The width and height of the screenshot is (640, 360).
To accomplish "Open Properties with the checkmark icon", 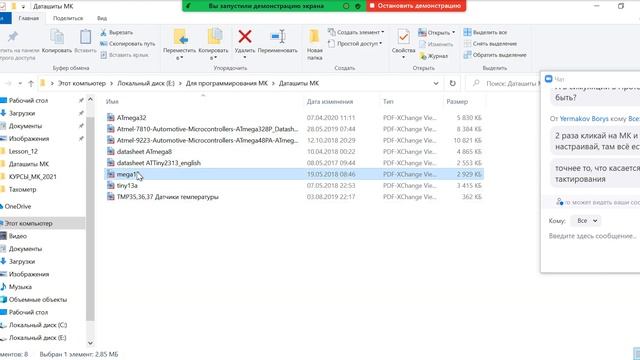I will point(403,37).
